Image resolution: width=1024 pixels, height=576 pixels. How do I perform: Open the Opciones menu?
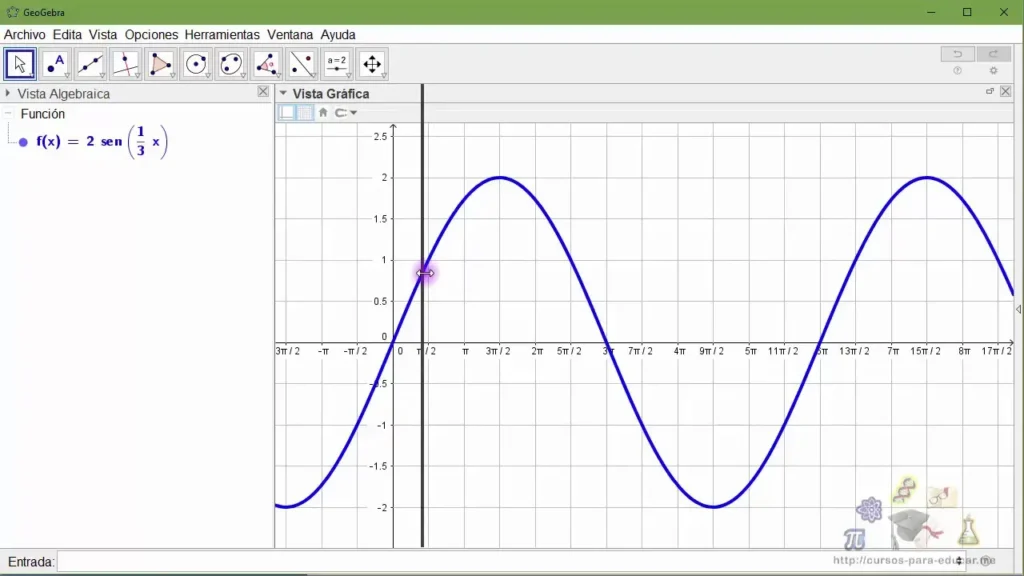151,34
